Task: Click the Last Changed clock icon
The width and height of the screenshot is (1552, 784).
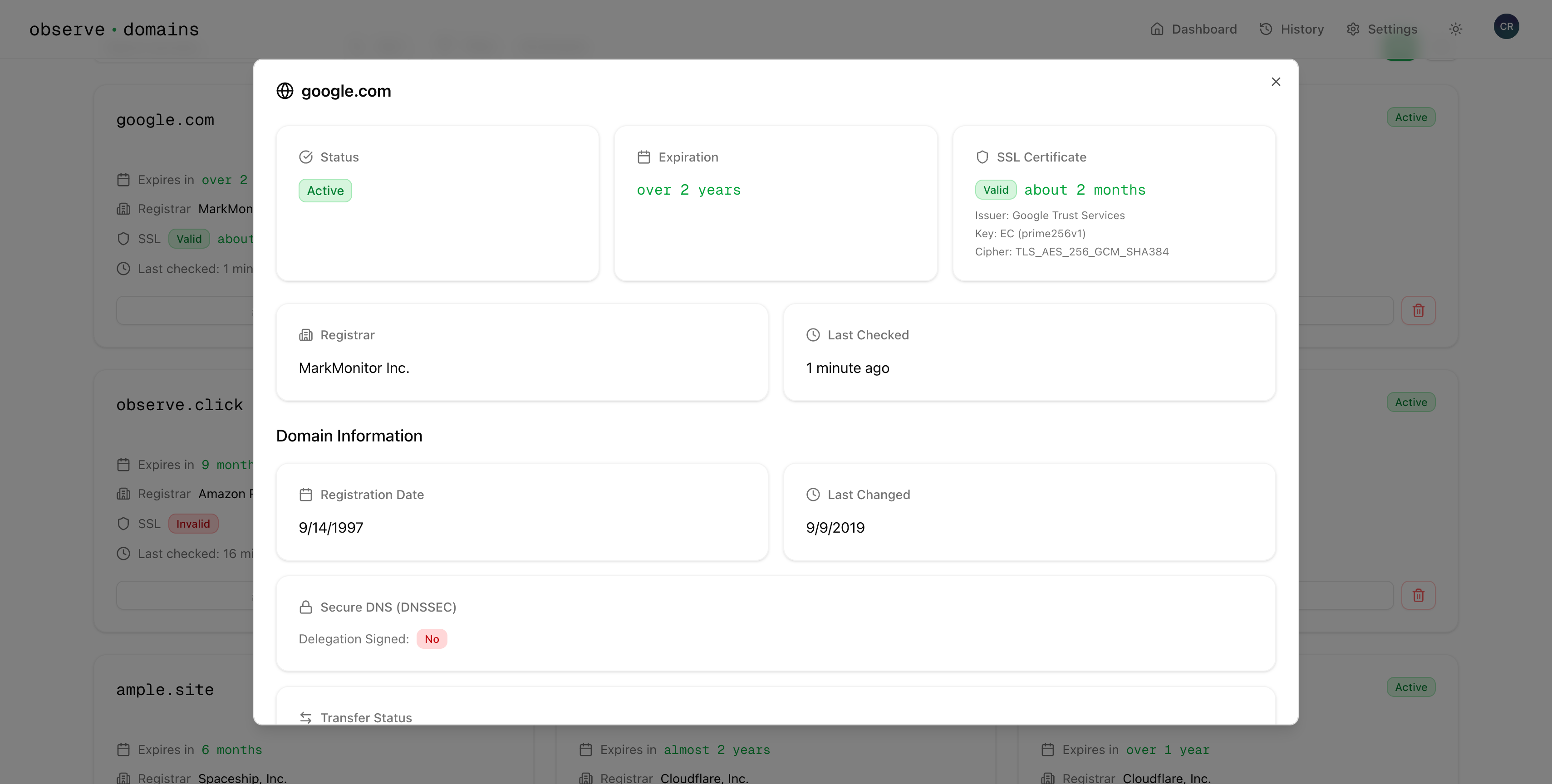Action: click(x=813, y=495)
